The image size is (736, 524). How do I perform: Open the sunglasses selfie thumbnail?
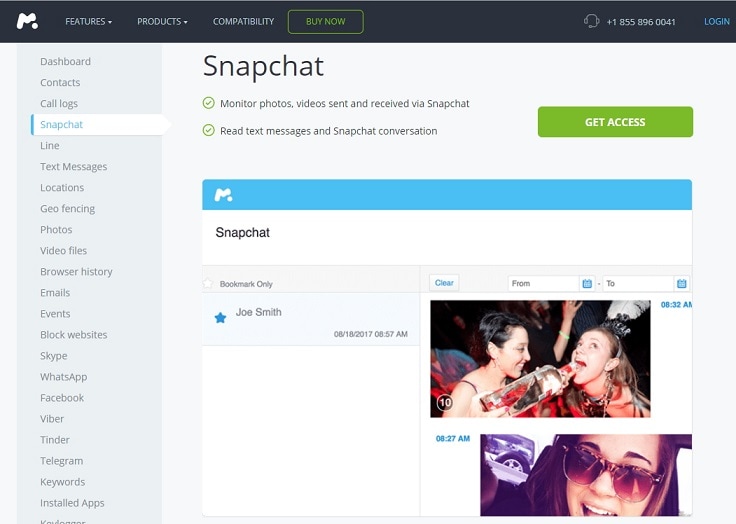(x=586, y=475)
